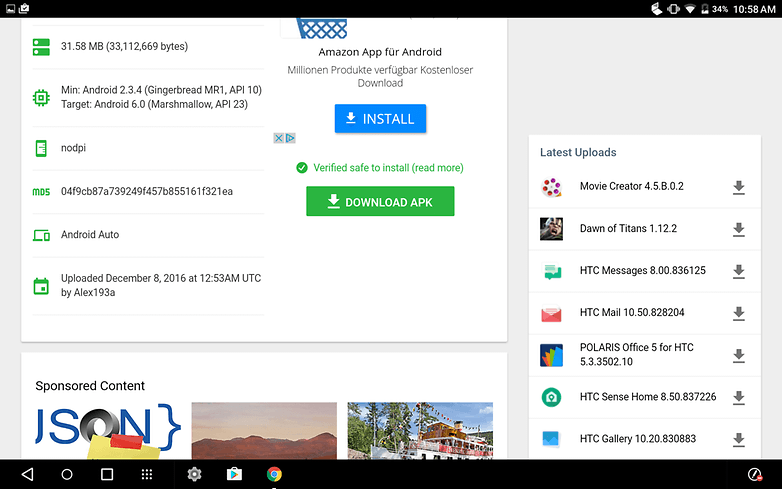The image size is (782, 489).
Task: Open the JSON sponsored content thumbnail
Action: click(108, 430)
